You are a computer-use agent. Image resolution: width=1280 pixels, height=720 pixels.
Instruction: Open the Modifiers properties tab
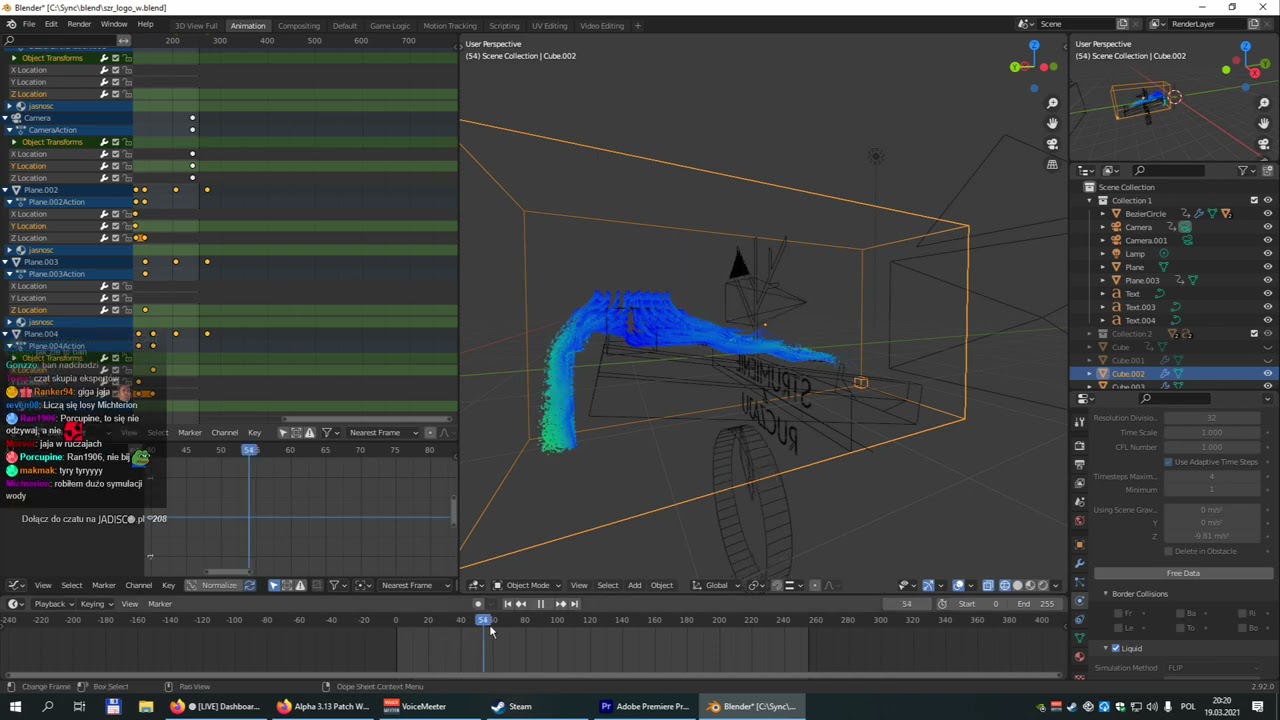1079,564
